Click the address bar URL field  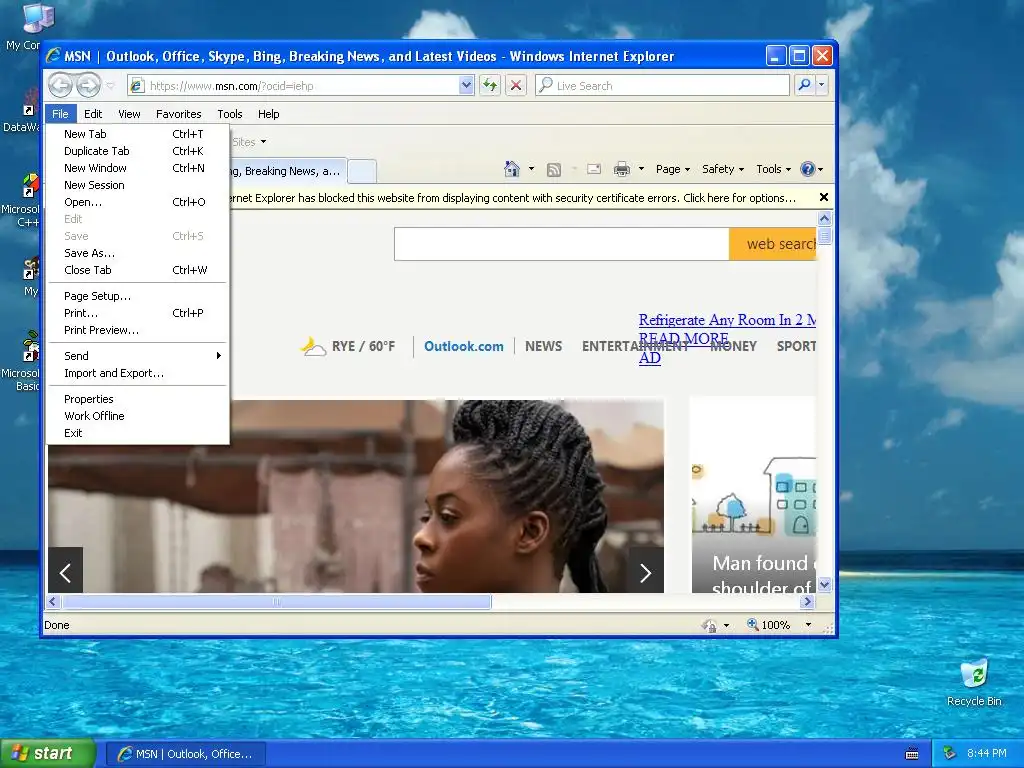click(294, 86)
